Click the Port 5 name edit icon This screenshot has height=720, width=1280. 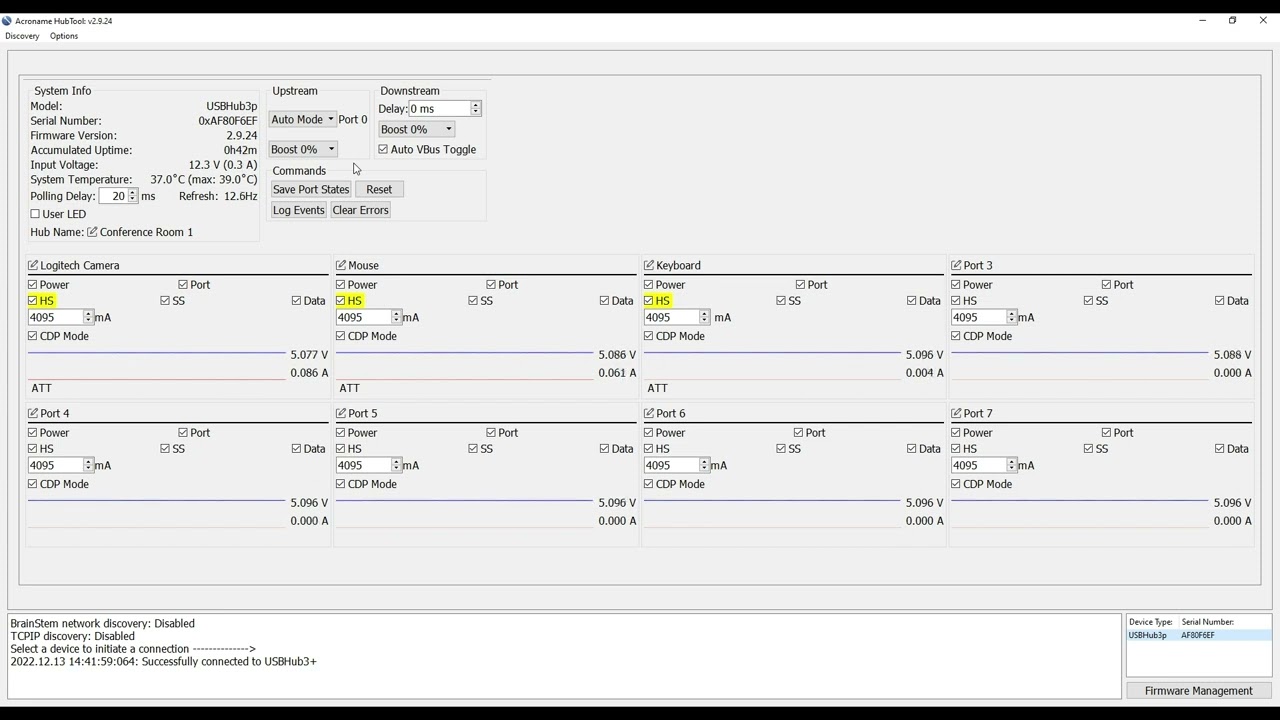pos(341,413)
